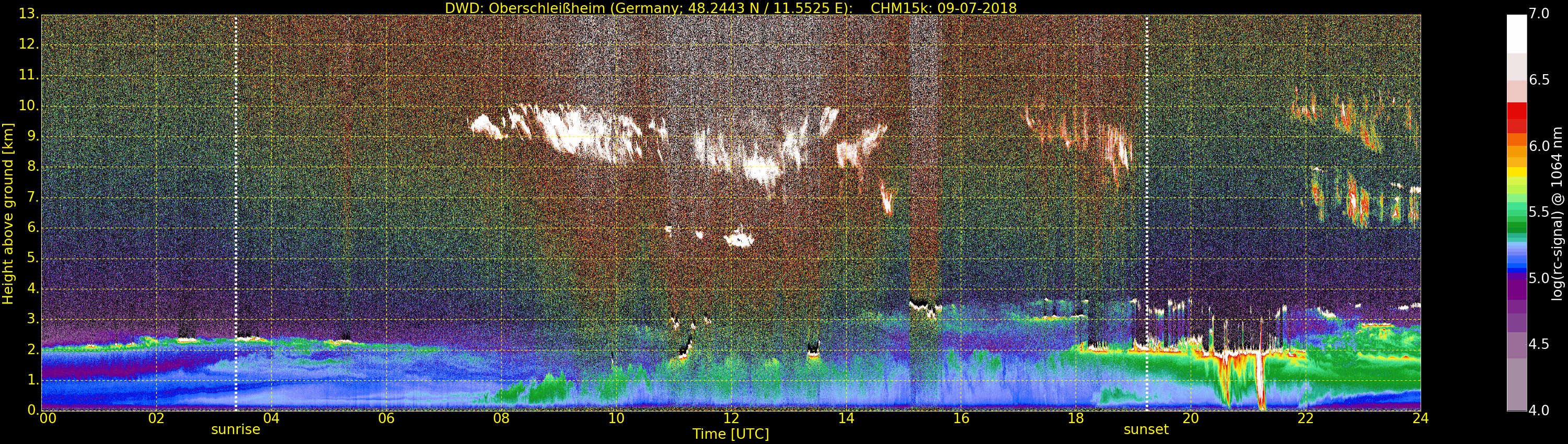Viewport: 1568px width, 444px height.
Task: Click the colorbar tick label '4.5'
Action: 1539,344
